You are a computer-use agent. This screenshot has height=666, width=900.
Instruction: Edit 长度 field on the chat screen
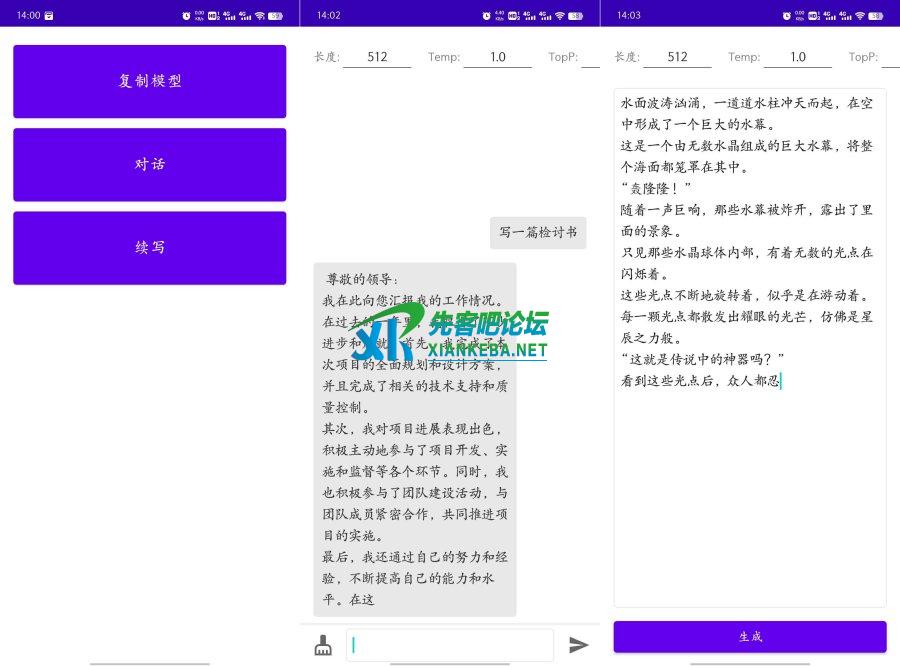click(377, 57)
